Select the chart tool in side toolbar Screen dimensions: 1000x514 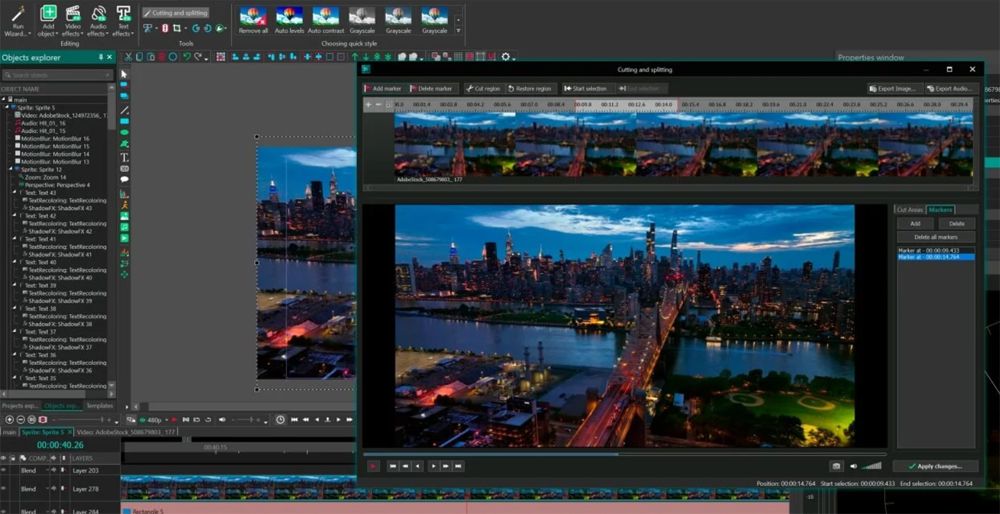(124, 193)
